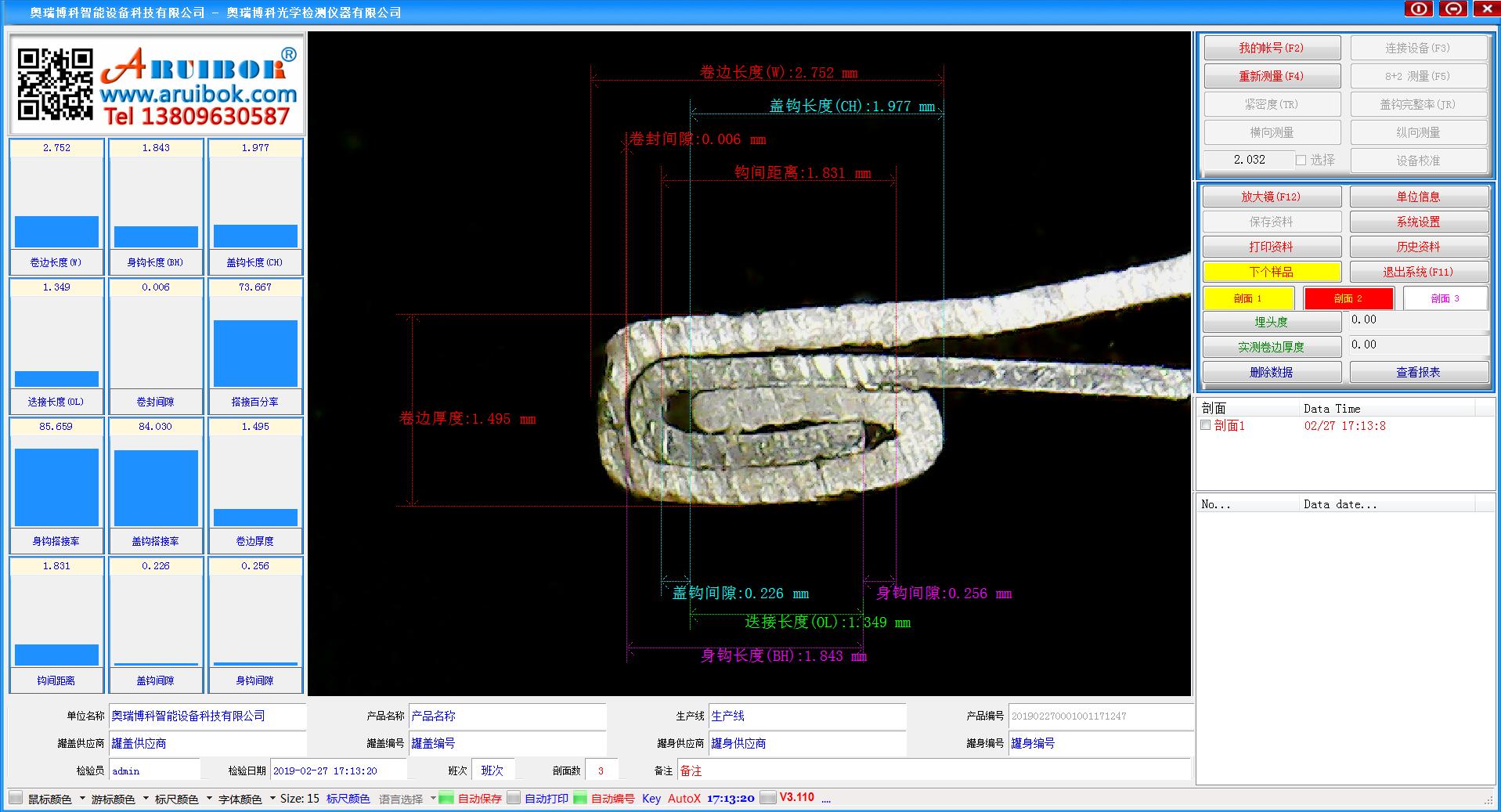
Task: Select the 搭接百分率 bar chart tile
Action: [x=255, y=346]
